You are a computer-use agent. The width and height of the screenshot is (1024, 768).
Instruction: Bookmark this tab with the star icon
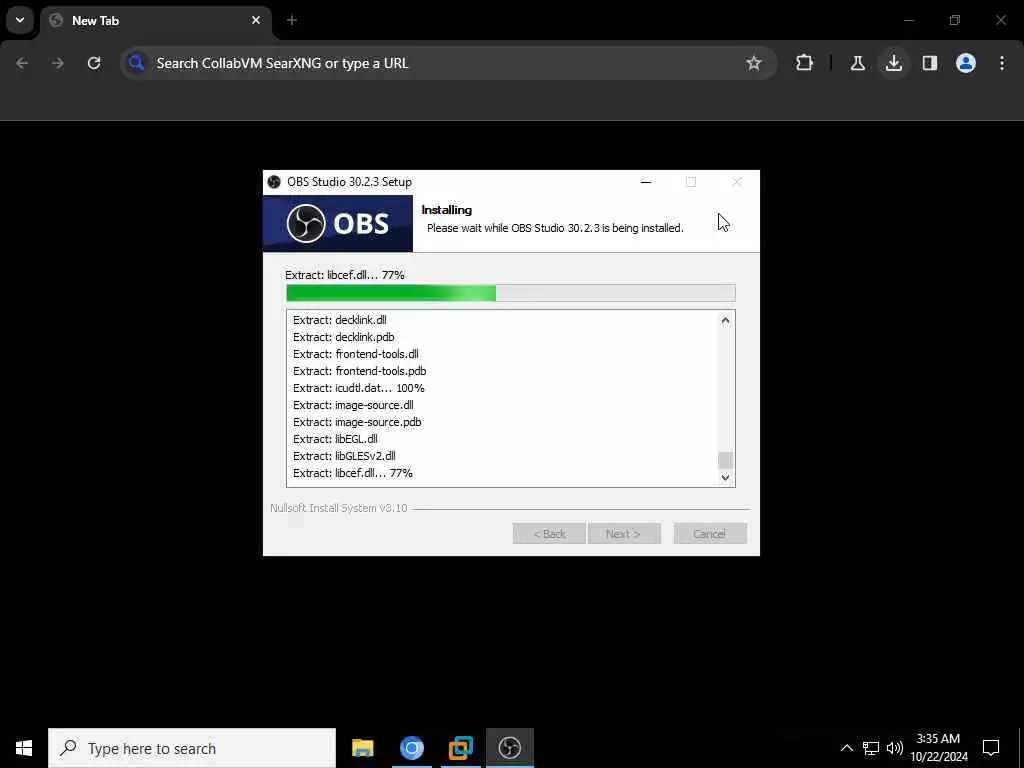click(754, 63)
